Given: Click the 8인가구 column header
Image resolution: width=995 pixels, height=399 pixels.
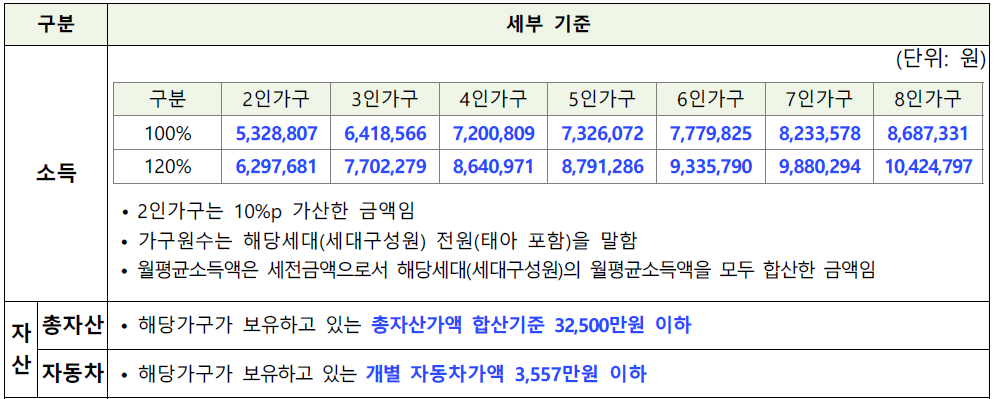Looking at the screenshot, I should click(x=928, y=98).
